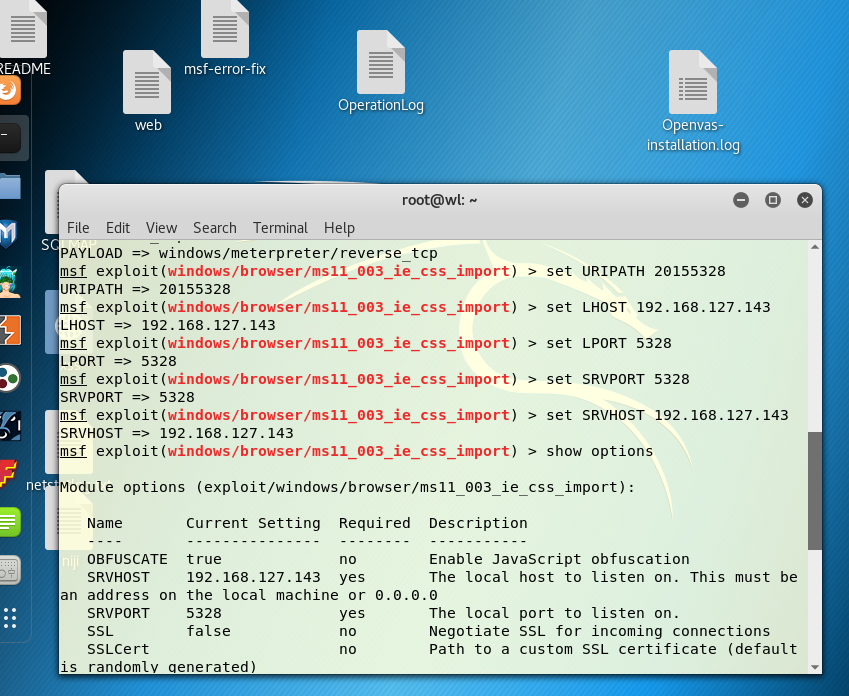Image resolution: width=849 pixels, height=696 pixels.
Task: Open the terminal Help menu
Action: coord(339,228)
